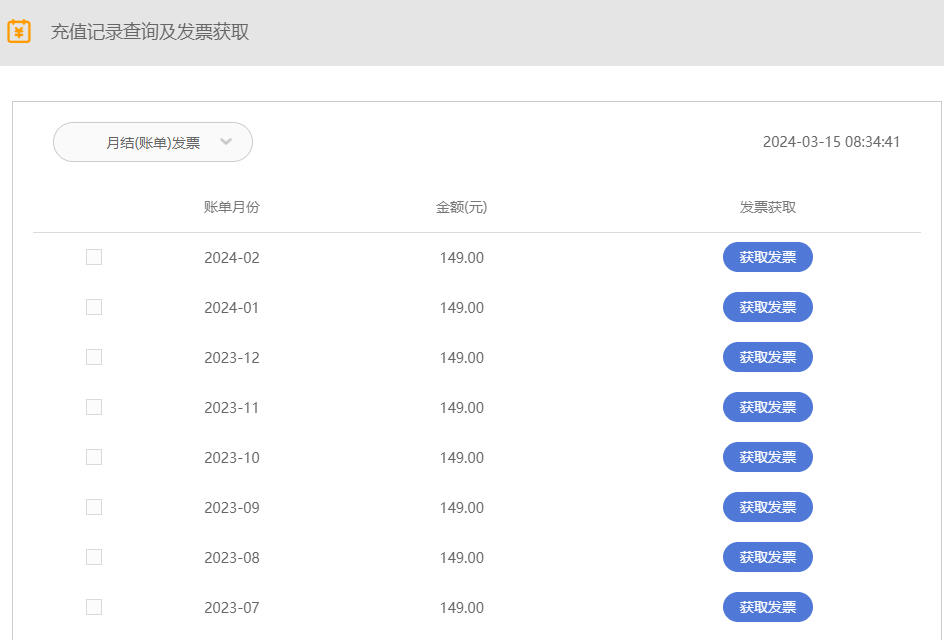
Task: Click the 账单月份 column header
Action: (x=232, y=207)
